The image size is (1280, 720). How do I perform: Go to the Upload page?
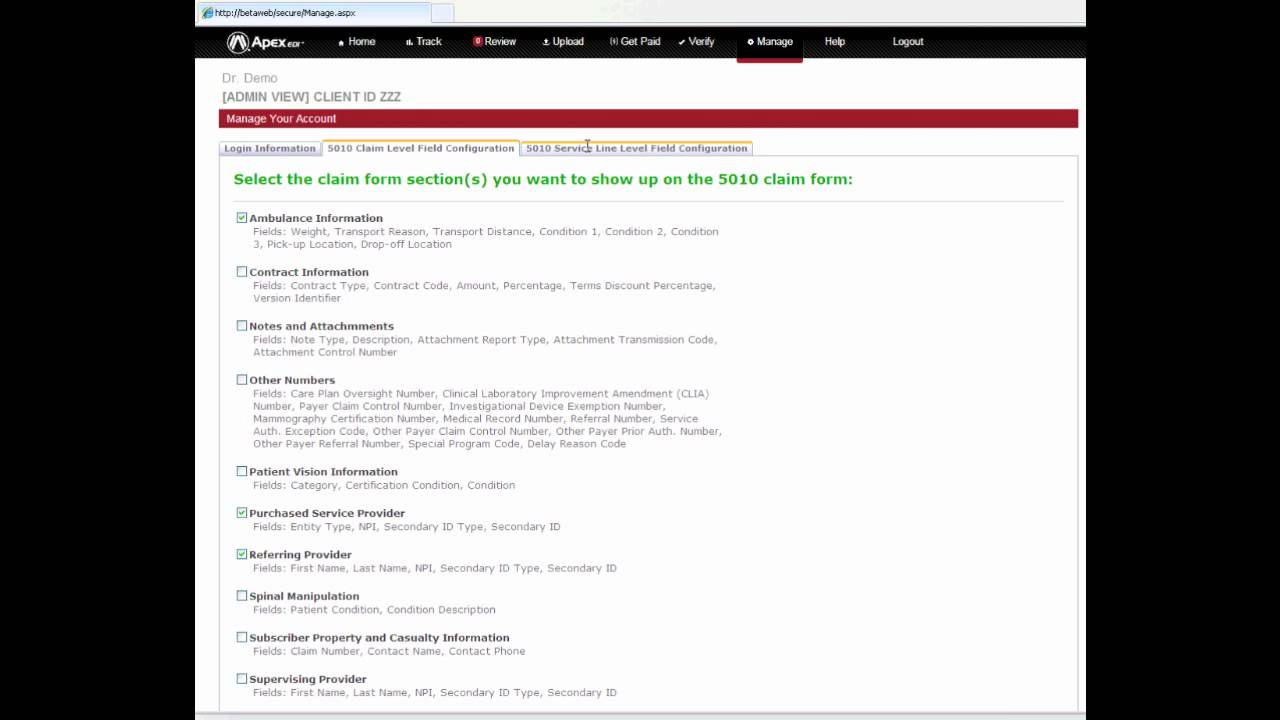coord(563,42)
